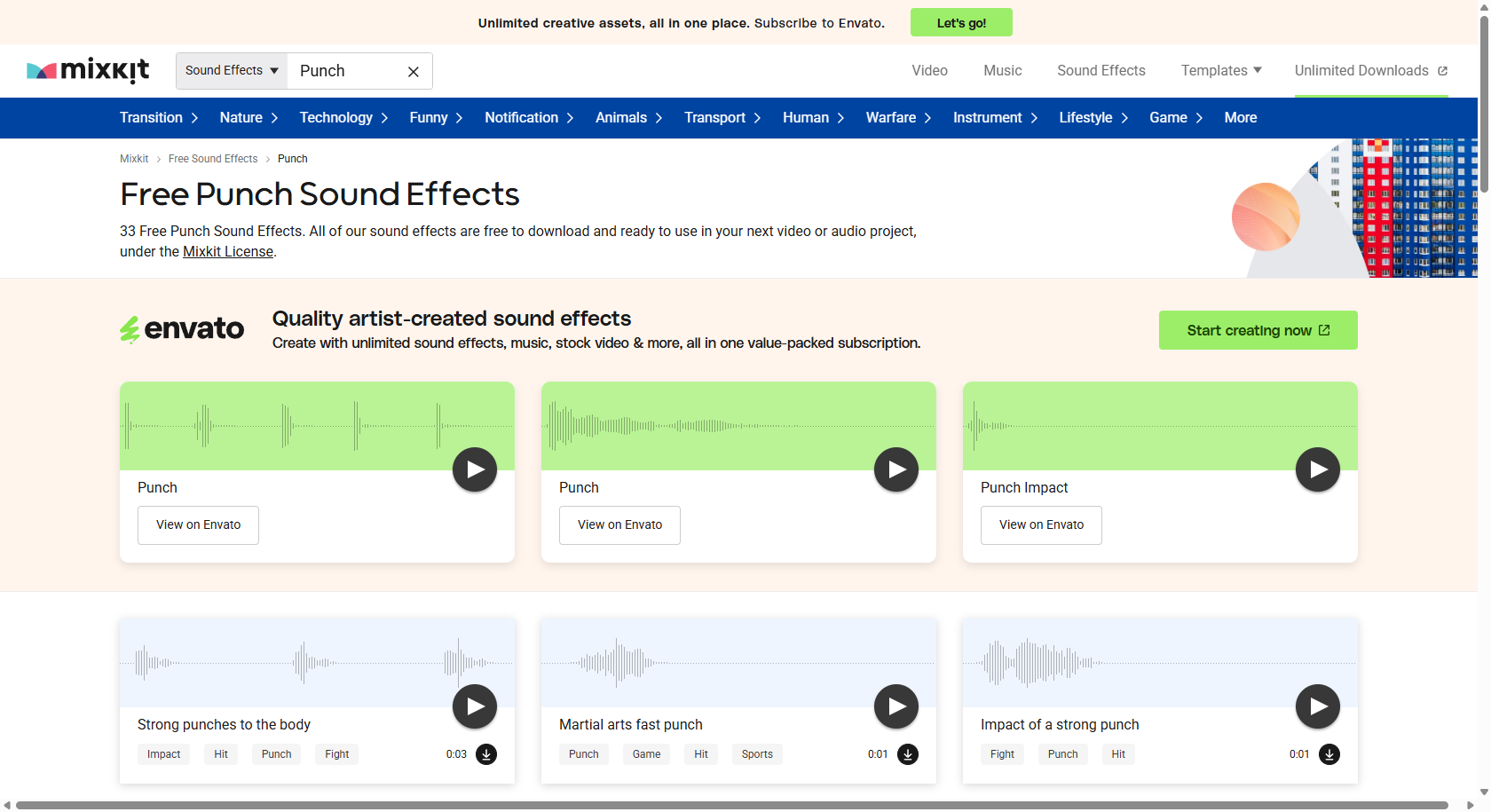This screenshot has width=1491, height=812.
Task: Click the Envato logo
Action: 181,328
